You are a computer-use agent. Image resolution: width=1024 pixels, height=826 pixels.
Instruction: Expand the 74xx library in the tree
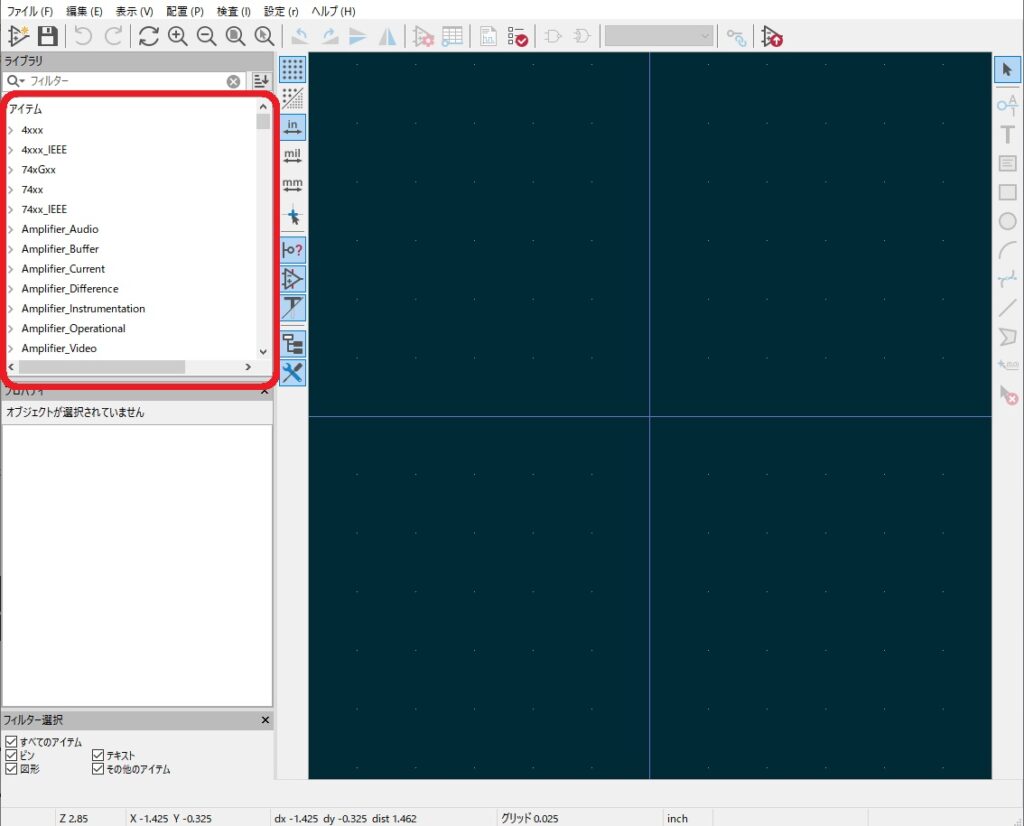[11, 189]
